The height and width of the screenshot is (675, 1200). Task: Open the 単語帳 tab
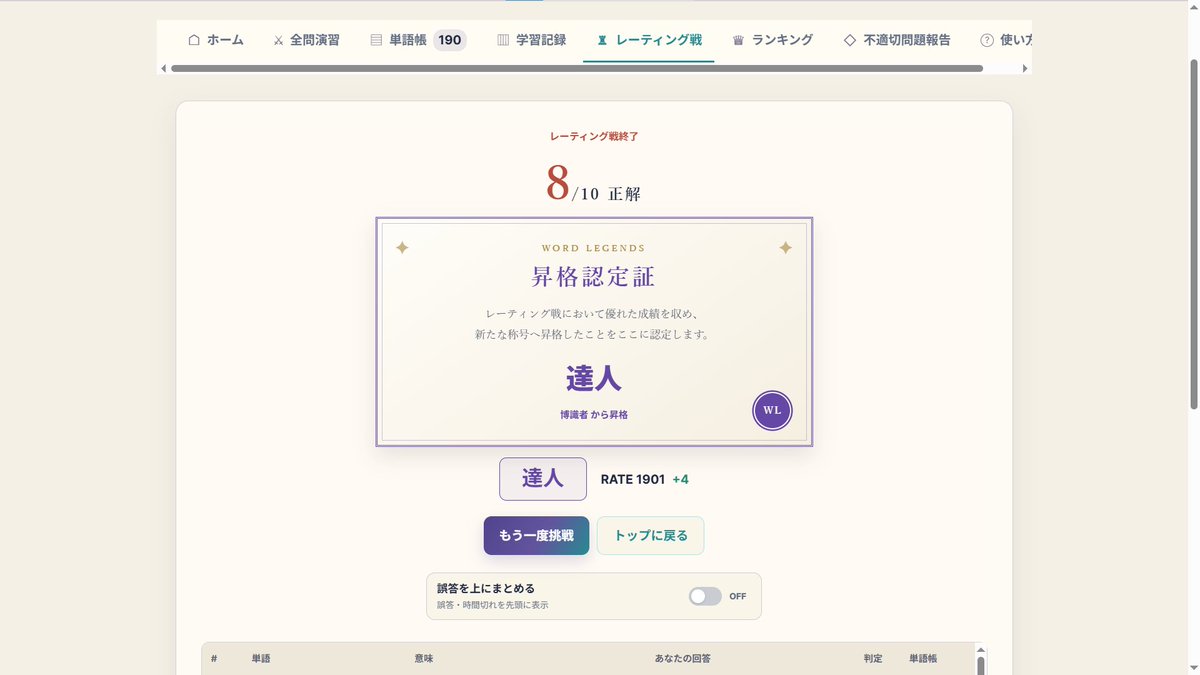pyautogui.click(x=418, y=40)
